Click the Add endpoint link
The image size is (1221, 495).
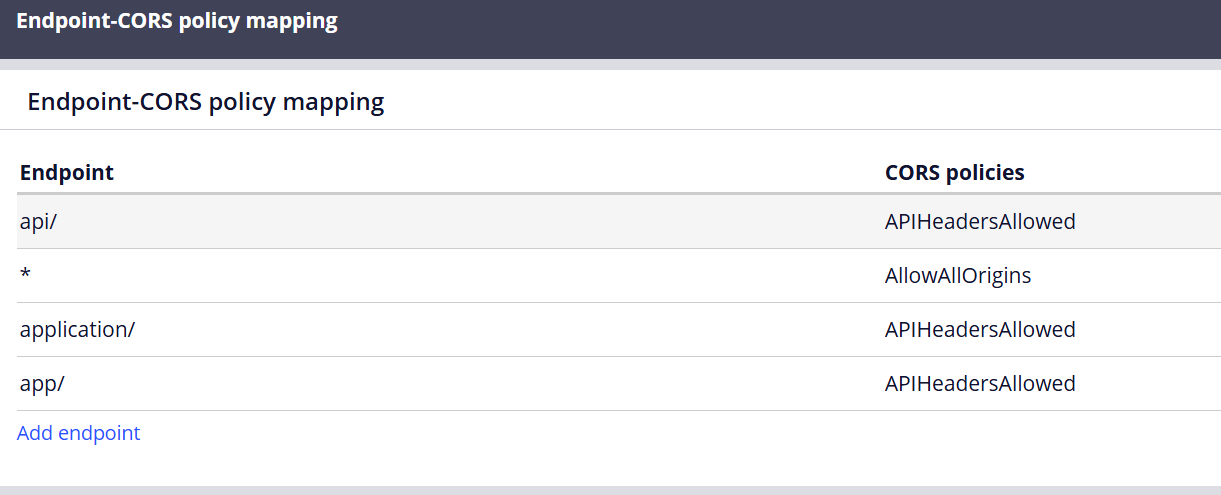click(79, 433)
